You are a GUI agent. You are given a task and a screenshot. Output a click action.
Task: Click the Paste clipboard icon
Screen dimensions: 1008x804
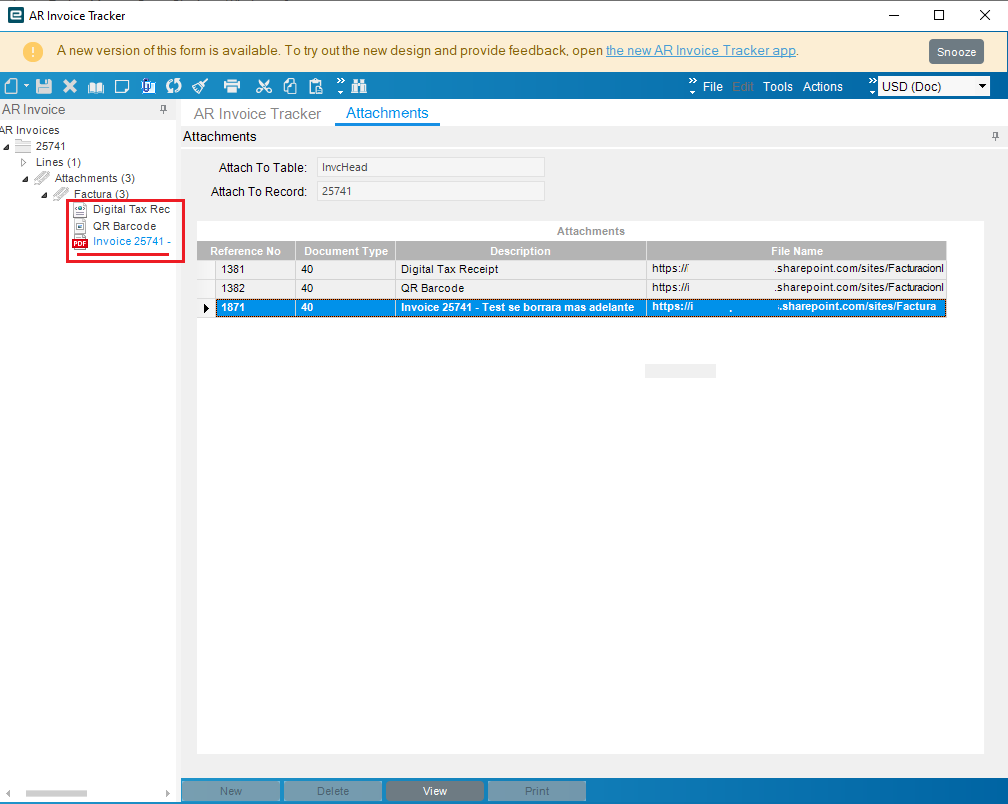[x=316, y=86]
